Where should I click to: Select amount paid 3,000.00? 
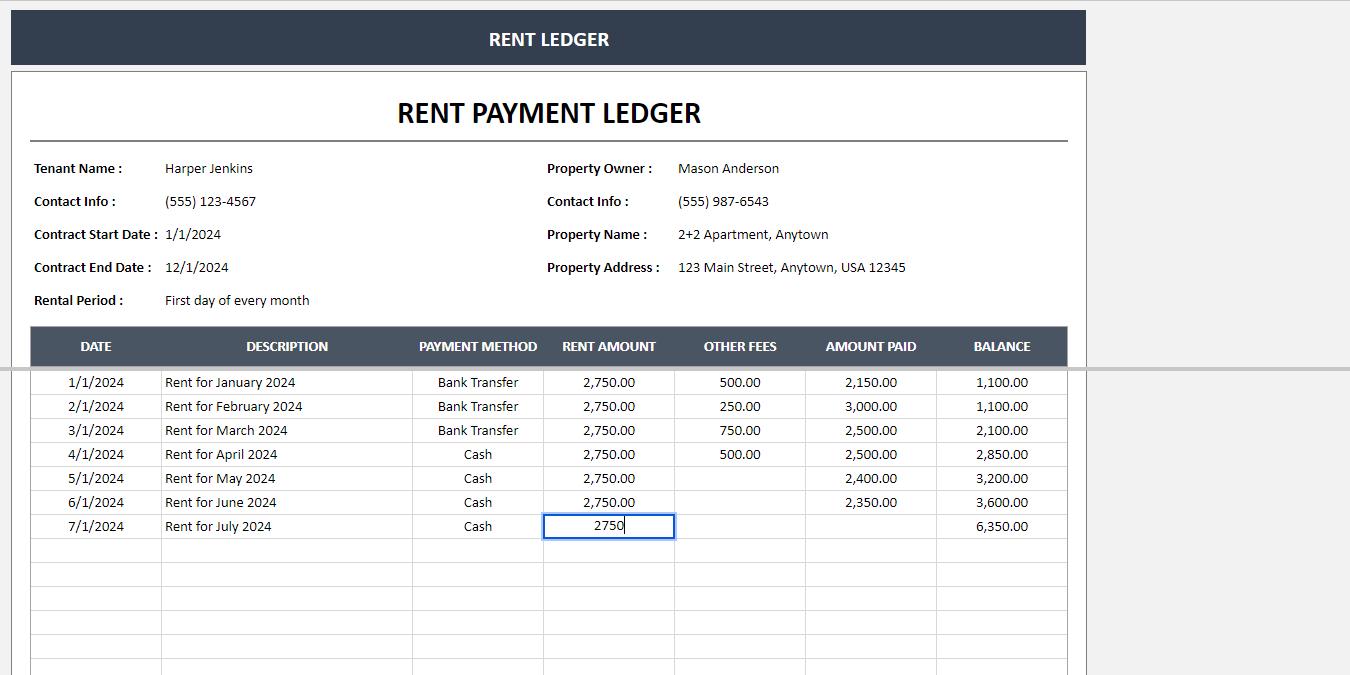tap(871, 406)
